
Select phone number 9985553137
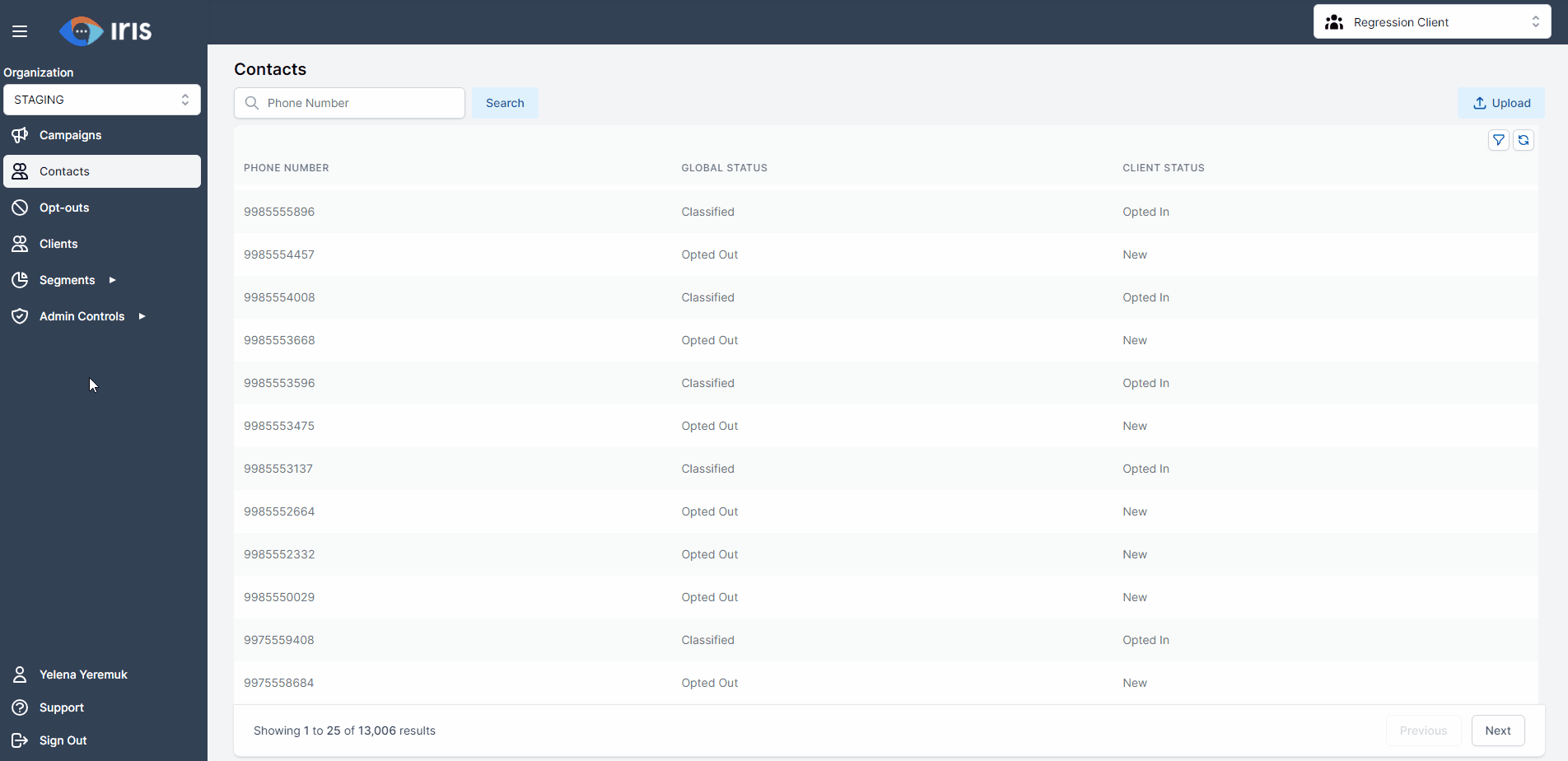pyautogui.click(x=278, y=469)
